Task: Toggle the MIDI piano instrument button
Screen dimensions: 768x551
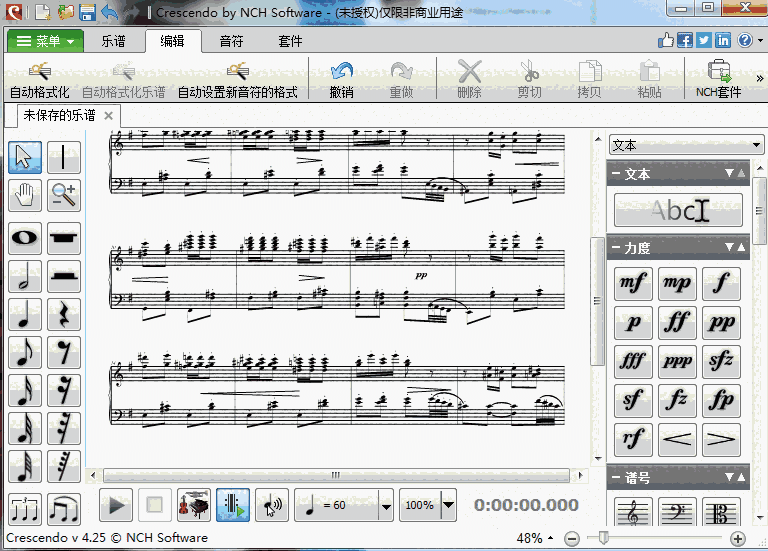Action: tap(193, 505)
